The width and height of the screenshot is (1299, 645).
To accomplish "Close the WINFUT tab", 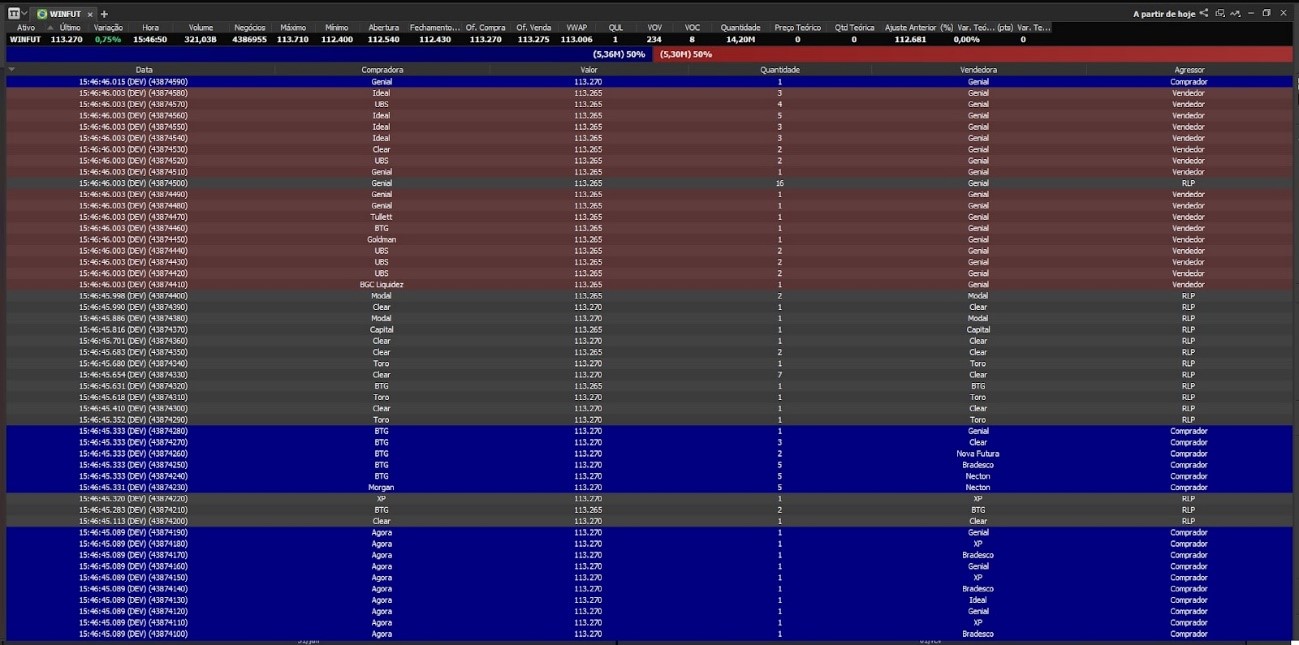I will pos(89,14).
